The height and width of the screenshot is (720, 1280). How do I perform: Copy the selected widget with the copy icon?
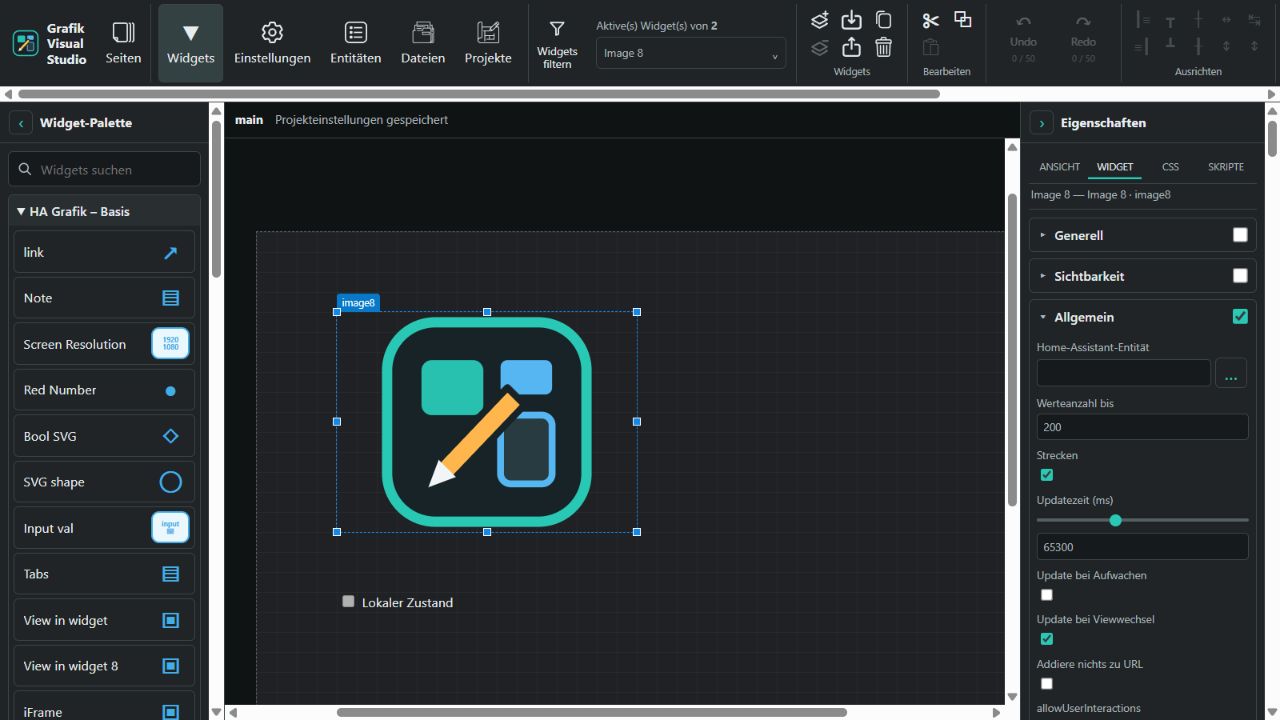click(x=883, y=20)
